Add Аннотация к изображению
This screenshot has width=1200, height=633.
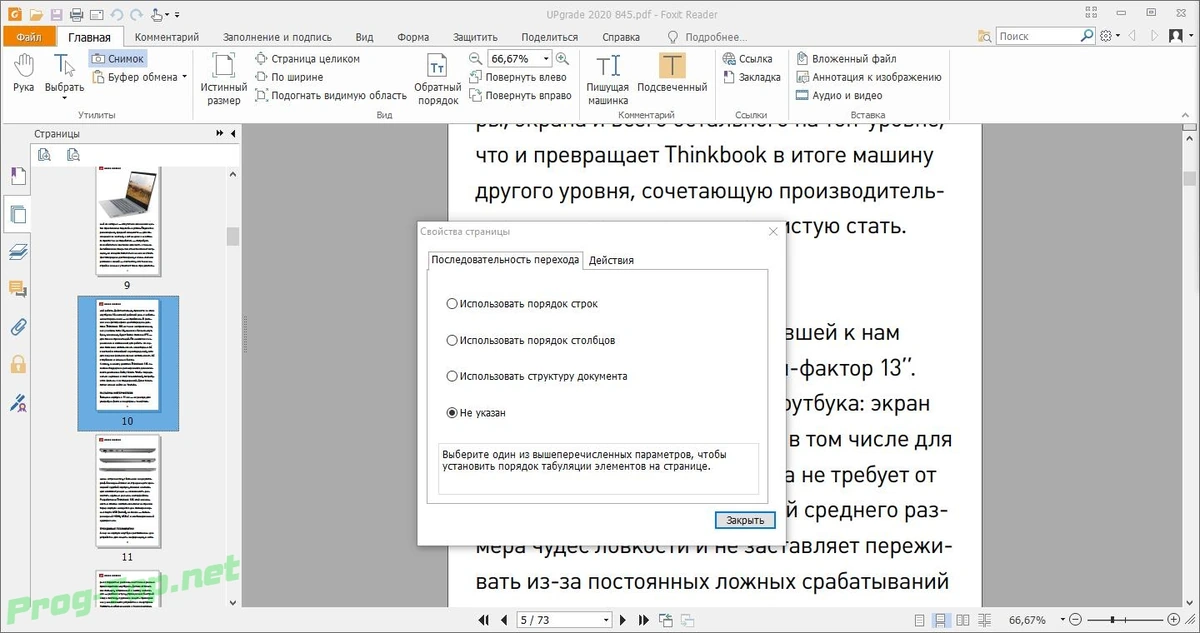pos(868,77)
